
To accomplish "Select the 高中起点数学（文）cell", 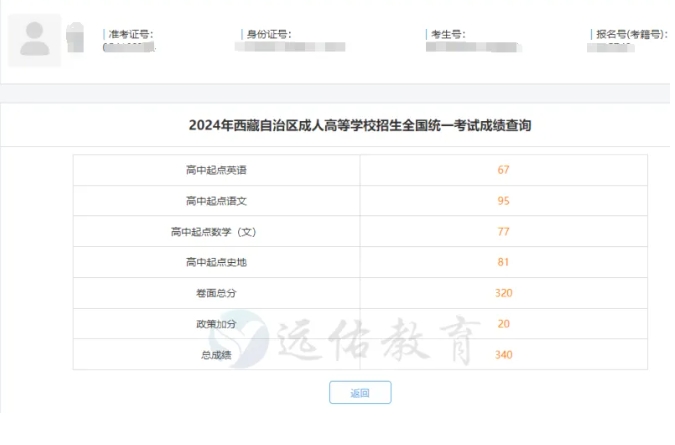I will pyautogui.click(x=217, y=232).
